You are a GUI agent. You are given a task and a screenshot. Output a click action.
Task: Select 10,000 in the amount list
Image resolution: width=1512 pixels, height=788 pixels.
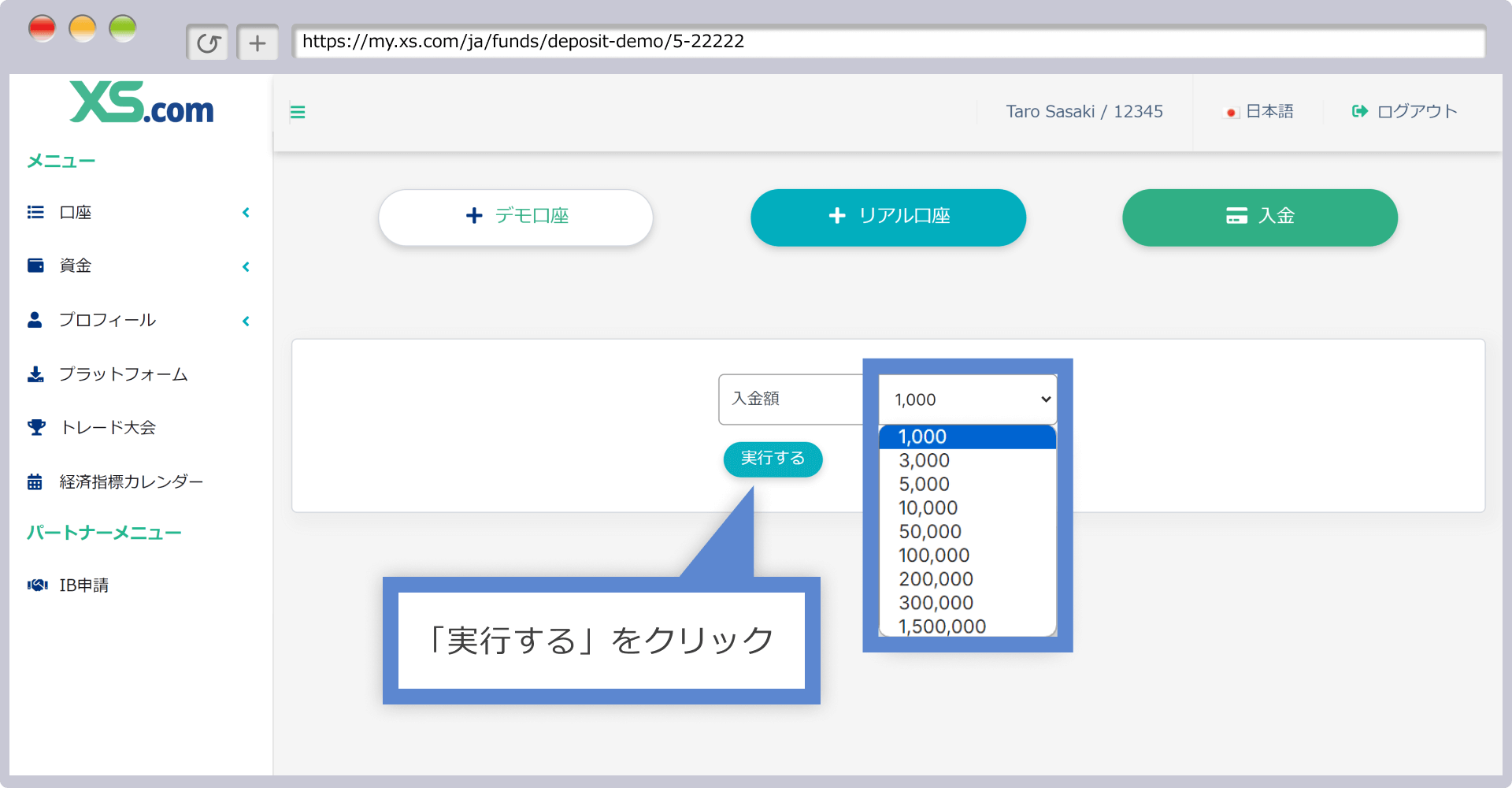click(968, 507)
